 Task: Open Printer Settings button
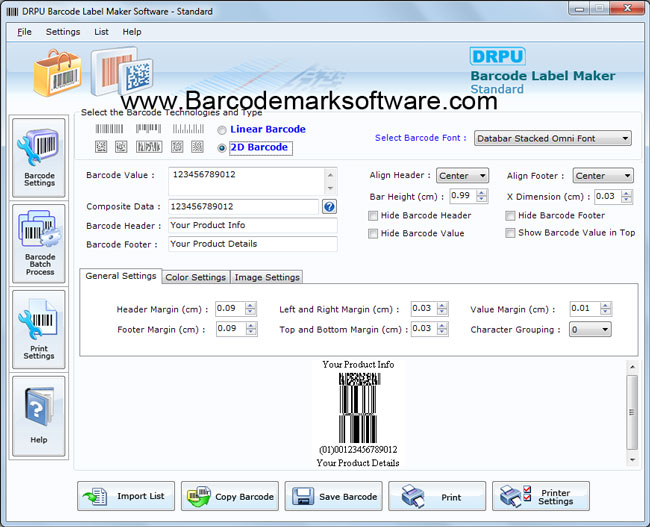coord(541,496)
